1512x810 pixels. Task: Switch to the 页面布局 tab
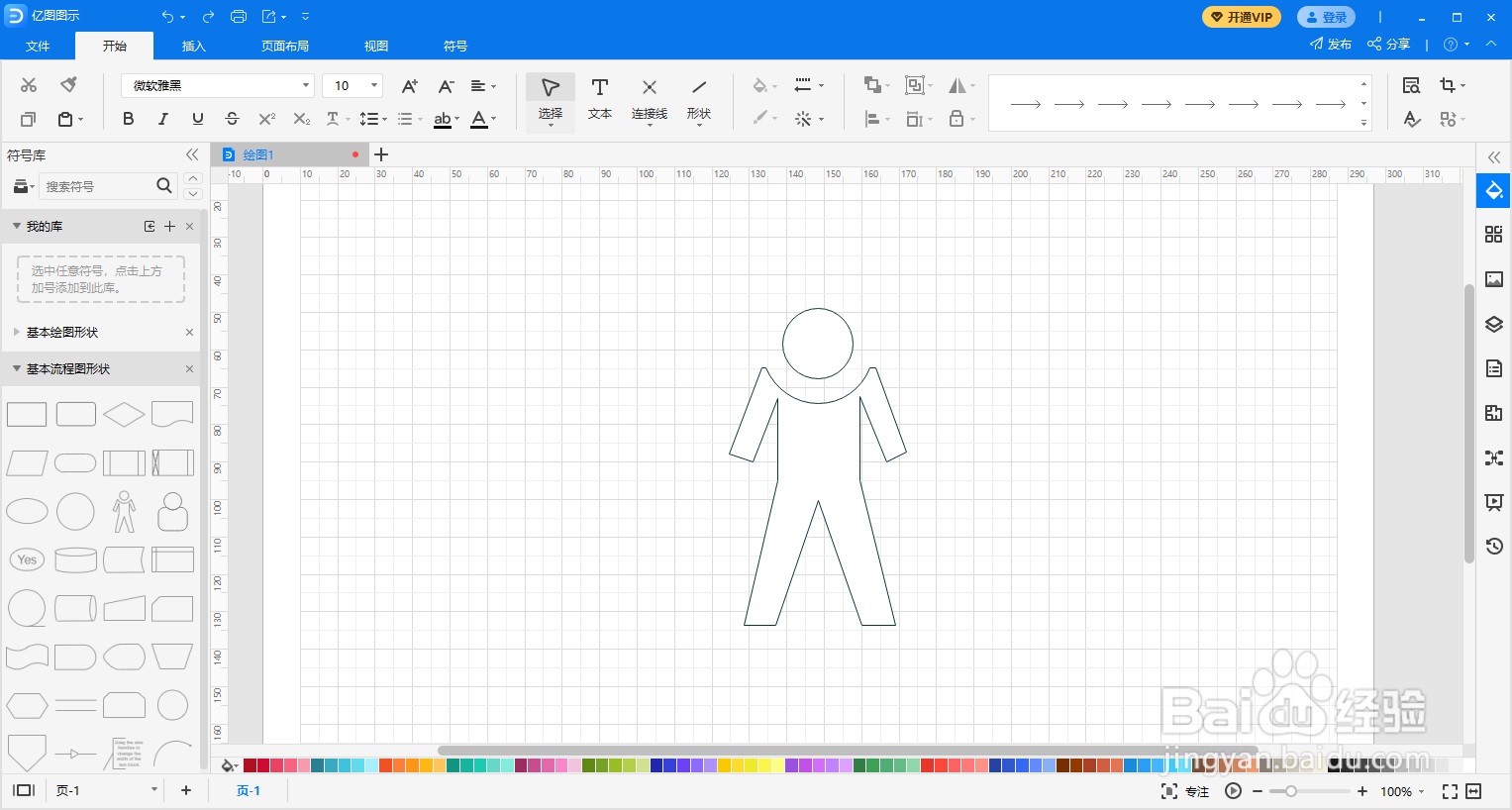click(x=285, y=46)
